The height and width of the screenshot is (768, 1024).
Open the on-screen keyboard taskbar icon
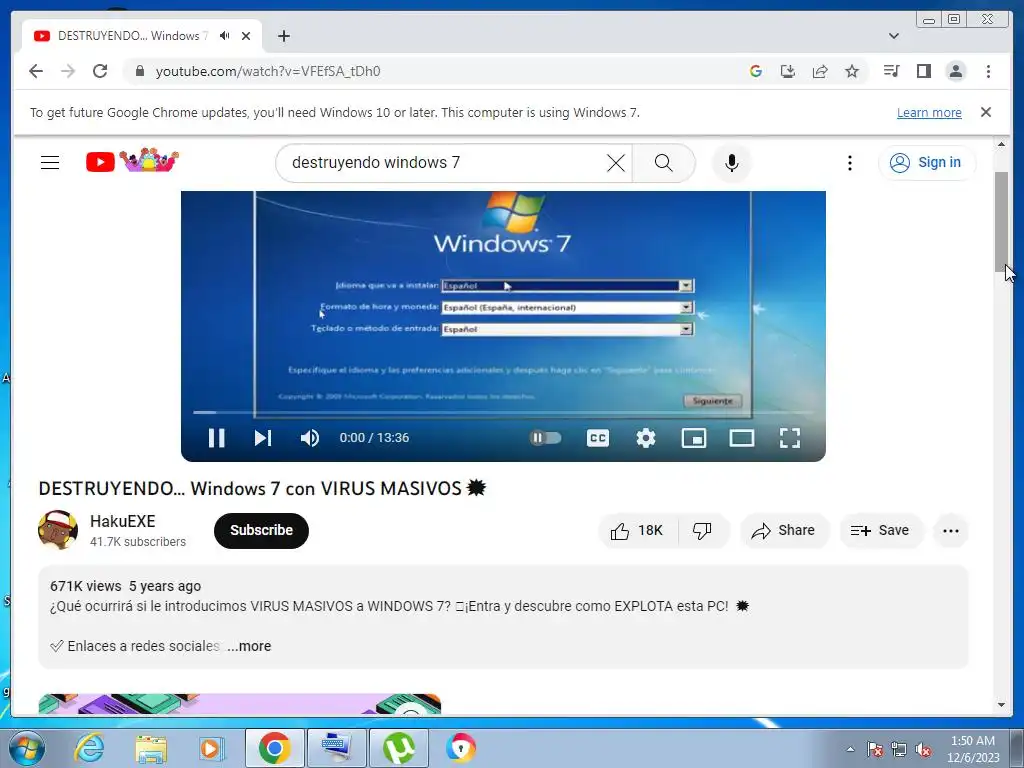click(337, 748)
